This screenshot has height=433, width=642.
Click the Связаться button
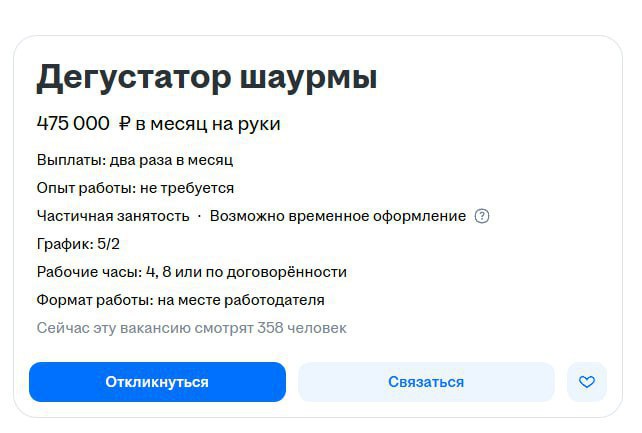point(426,382)
